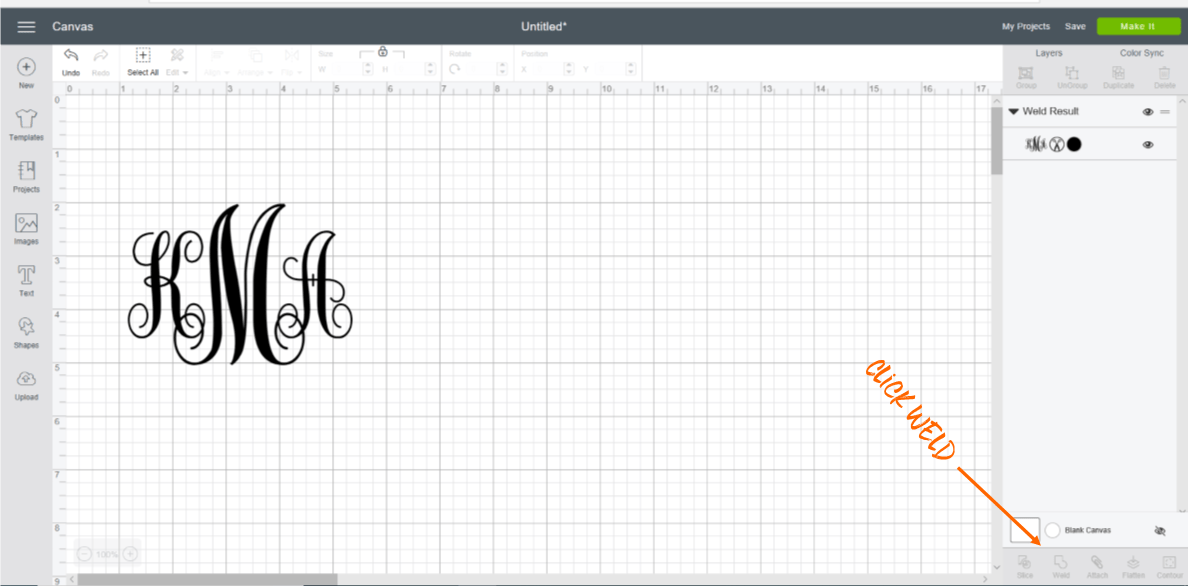
Task: Select the Blank Canvas radio button
Action: tap(1052, 530)
